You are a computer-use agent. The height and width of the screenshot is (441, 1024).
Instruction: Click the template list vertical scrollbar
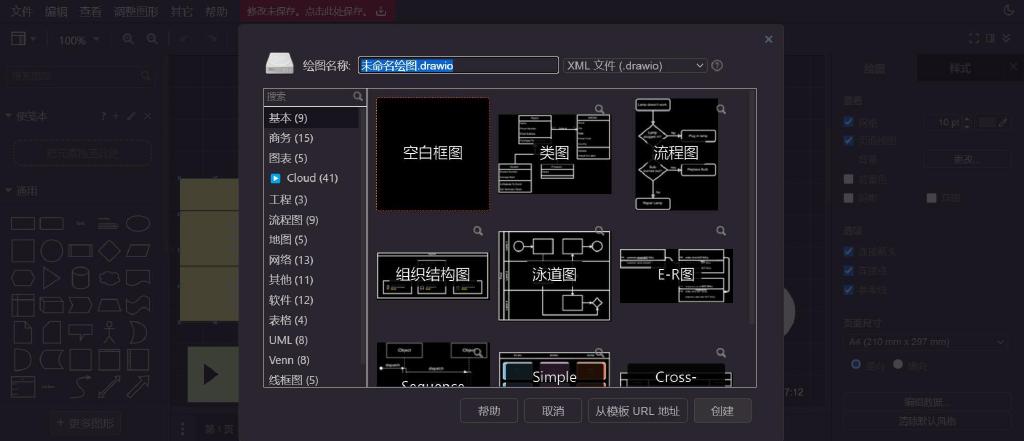pyautogui.click(x=752, y=208)
